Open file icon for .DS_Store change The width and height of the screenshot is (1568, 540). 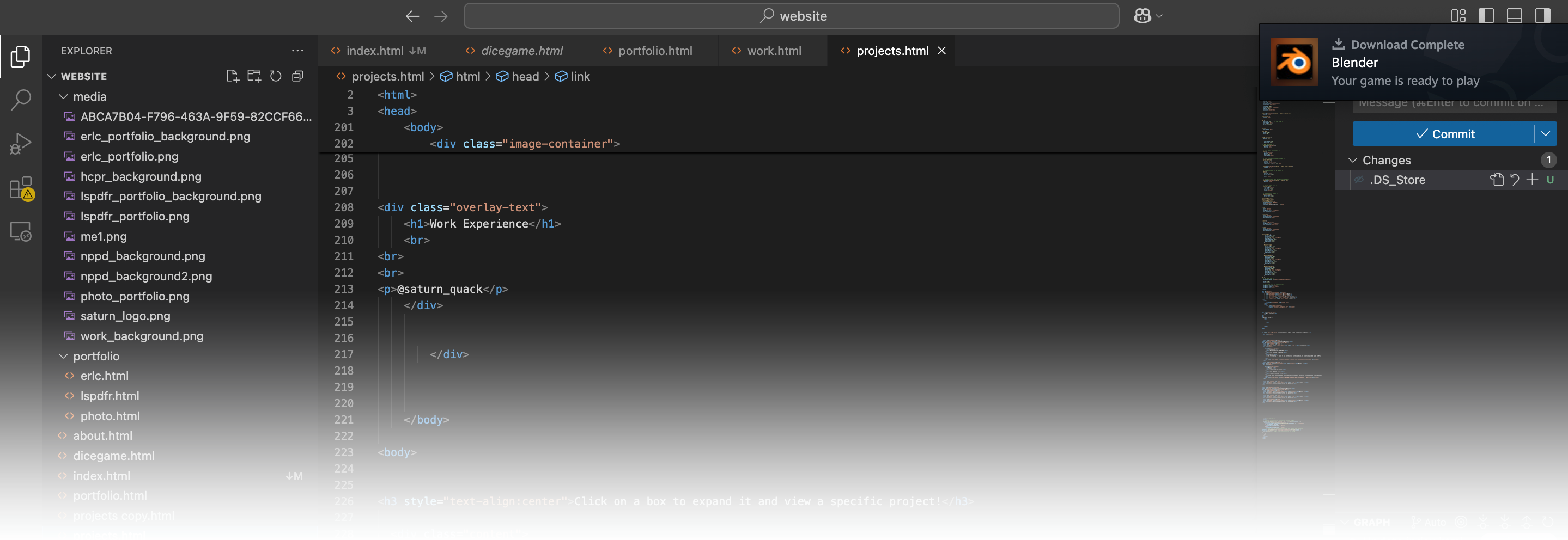coord(1497,180)
